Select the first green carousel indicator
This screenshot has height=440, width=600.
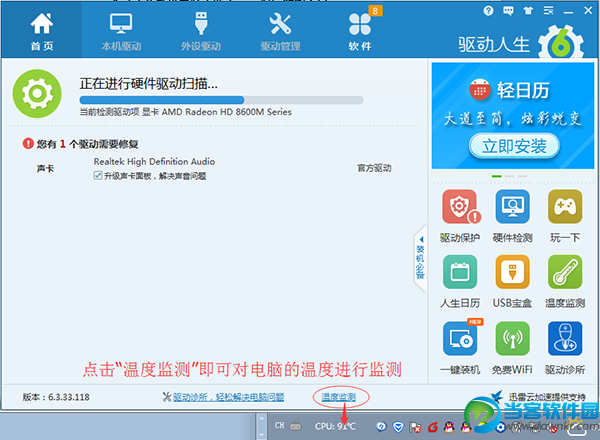(497, 176)
